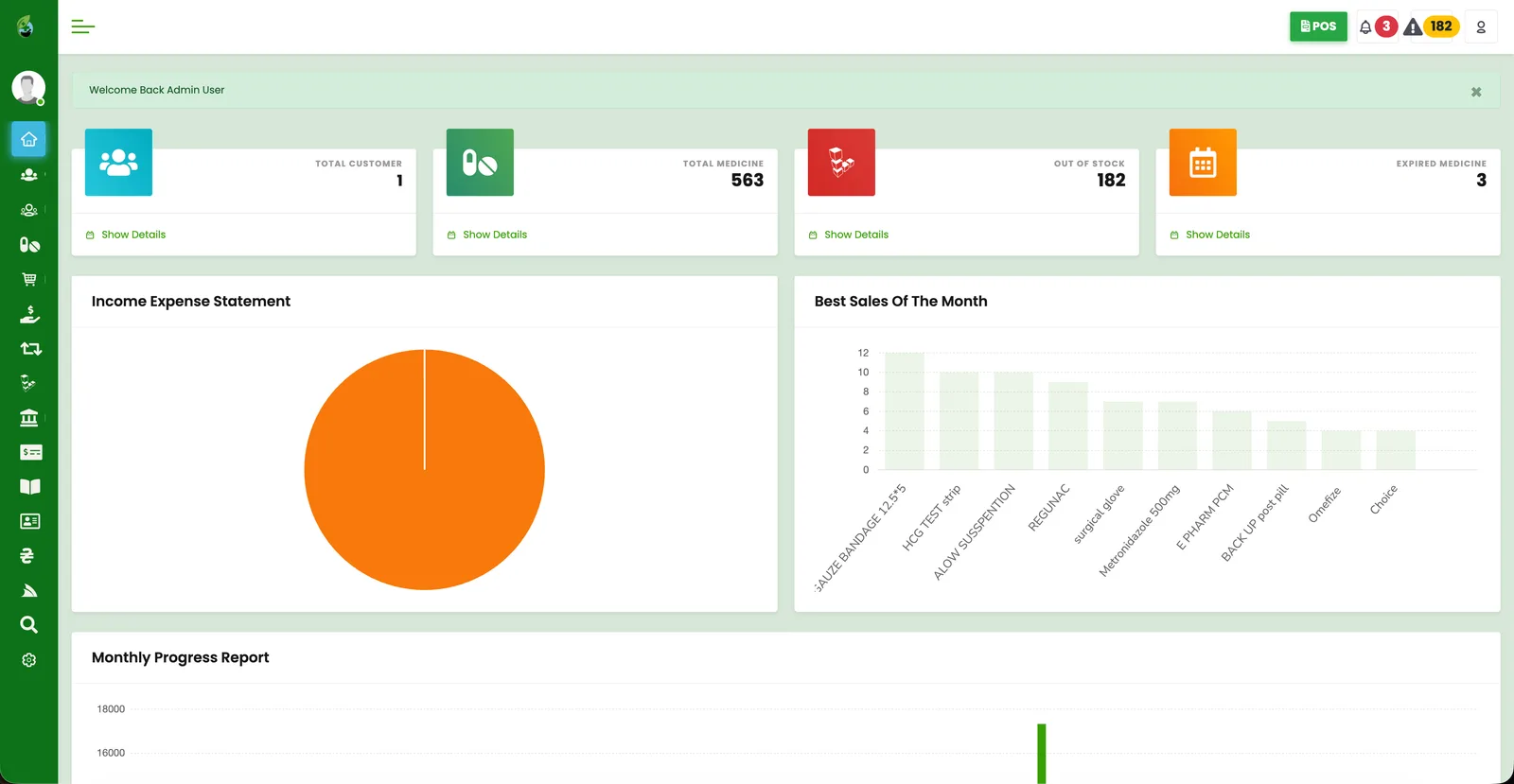The width and height of the screenshot is (1514, 784).
Task: Open the return arrows sidebar icon
Action: click(30, 349)
